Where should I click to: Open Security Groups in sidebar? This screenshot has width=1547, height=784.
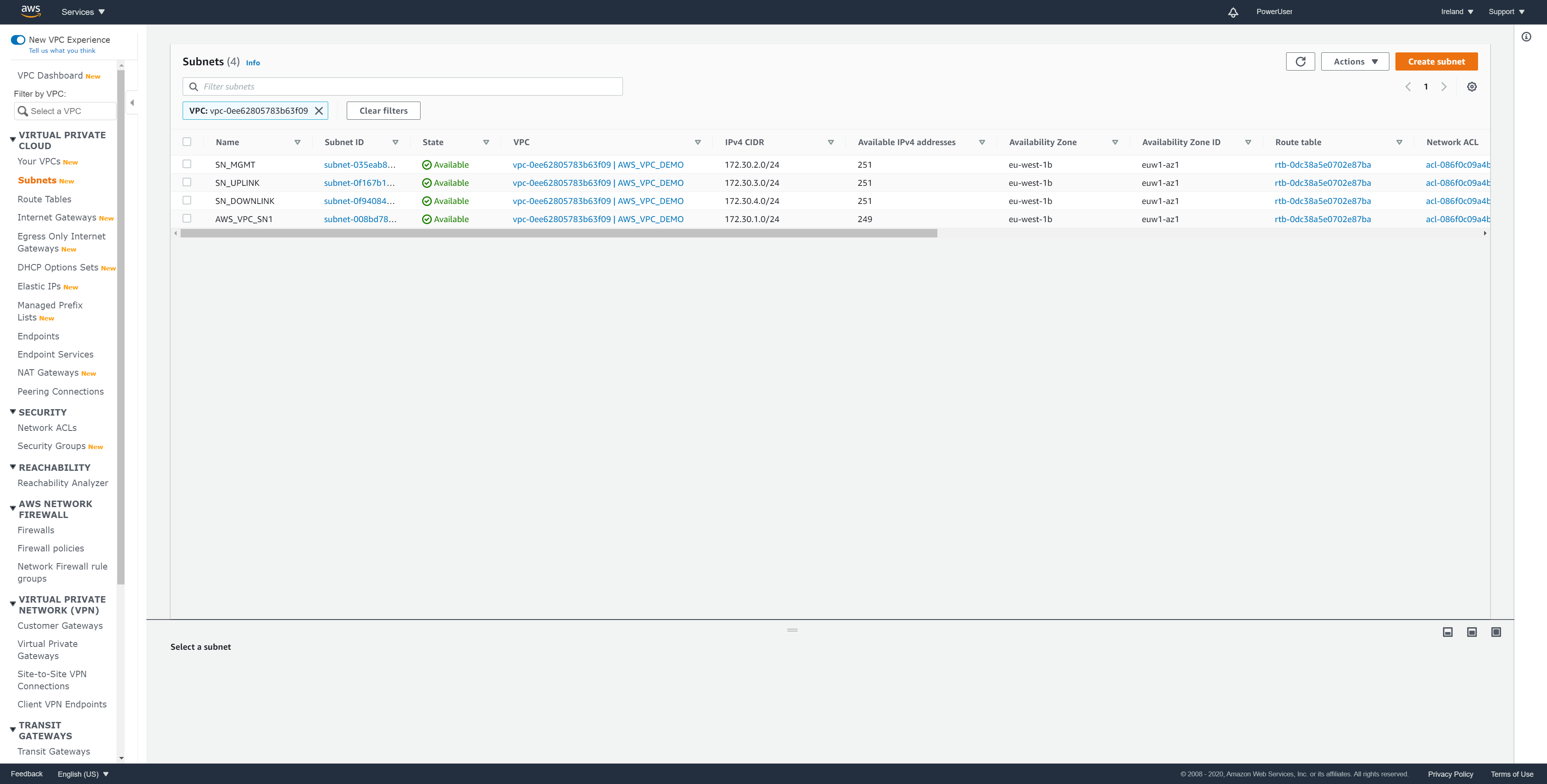click(x=52, y=445)
